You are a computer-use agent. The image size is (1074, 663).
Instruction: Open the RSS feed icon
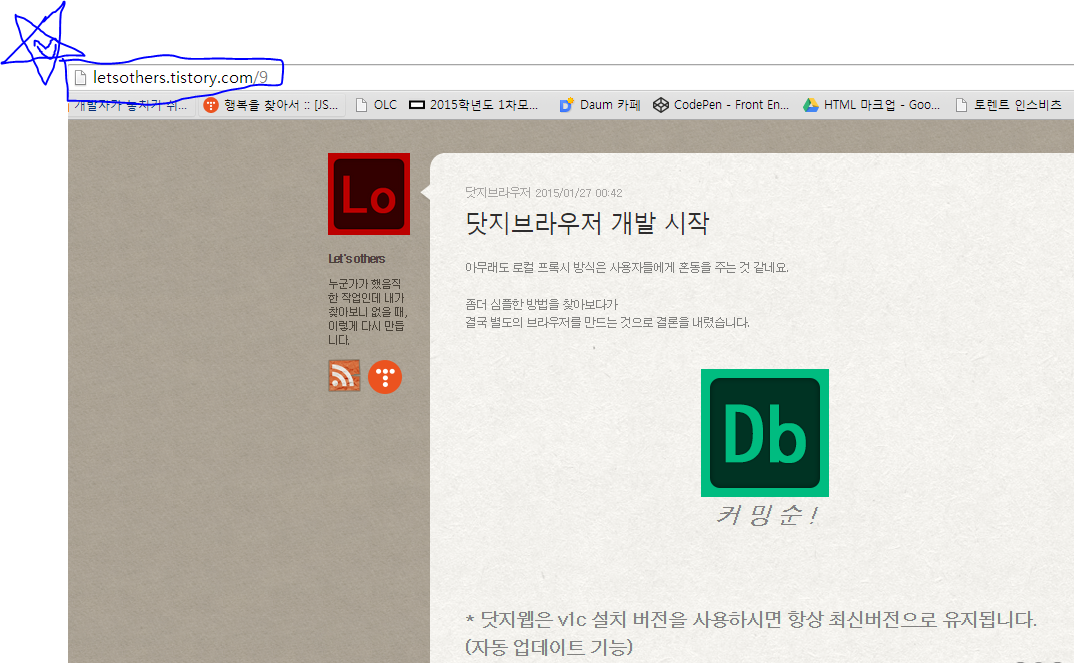(345, 376)
